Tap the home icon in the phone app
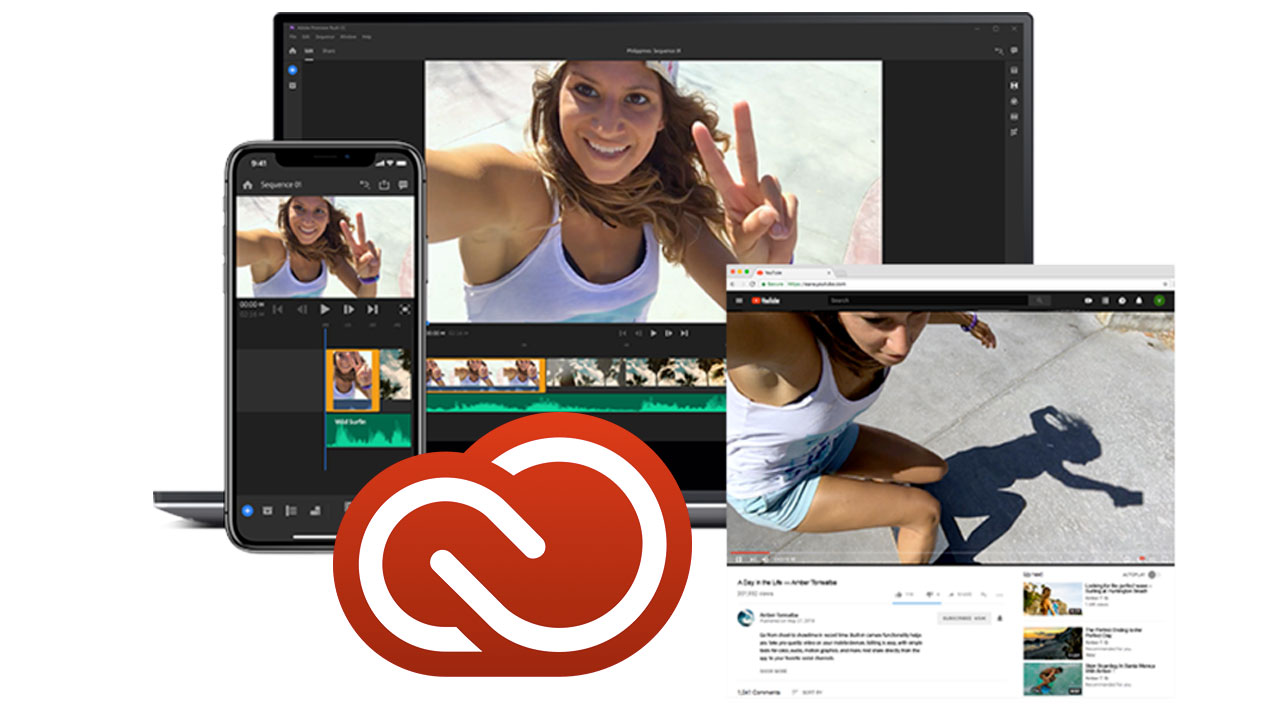Viewport: 1280px width, 720px height. [x=247, y=185]
